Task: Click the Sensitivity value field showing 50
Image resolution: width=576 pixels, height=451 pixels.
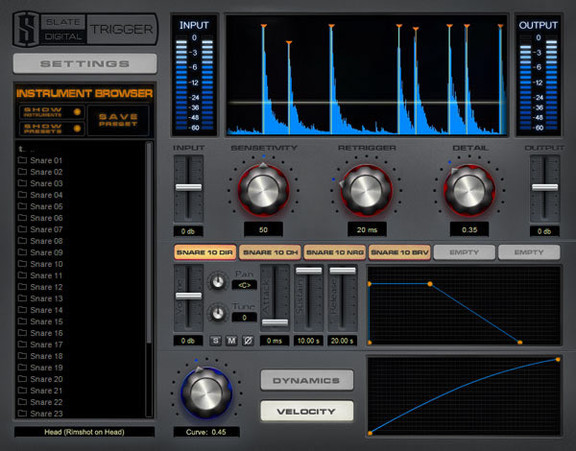Action: point(263,230)
